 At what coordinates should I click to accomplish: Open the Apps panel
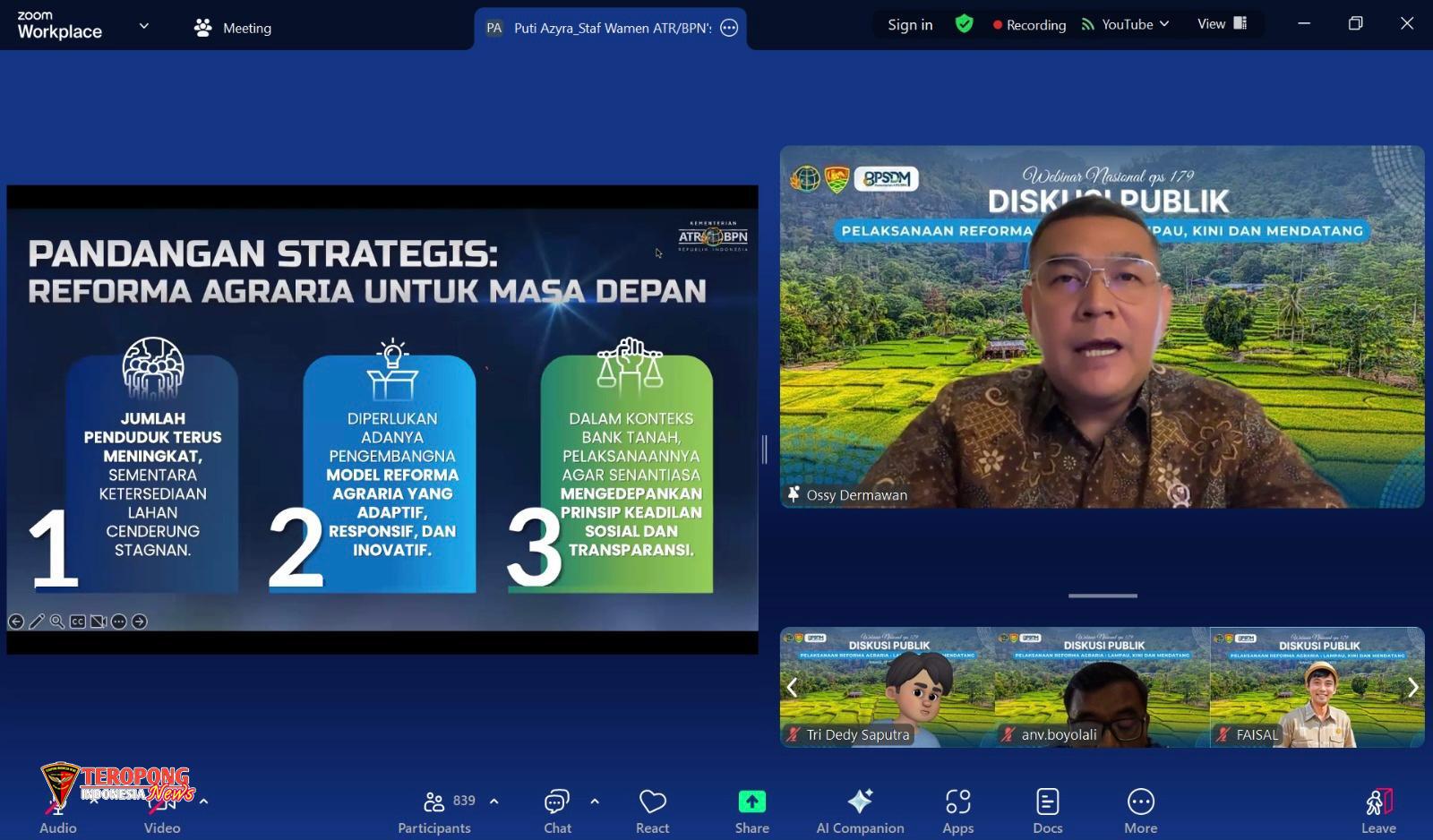[x=957, y=810]
